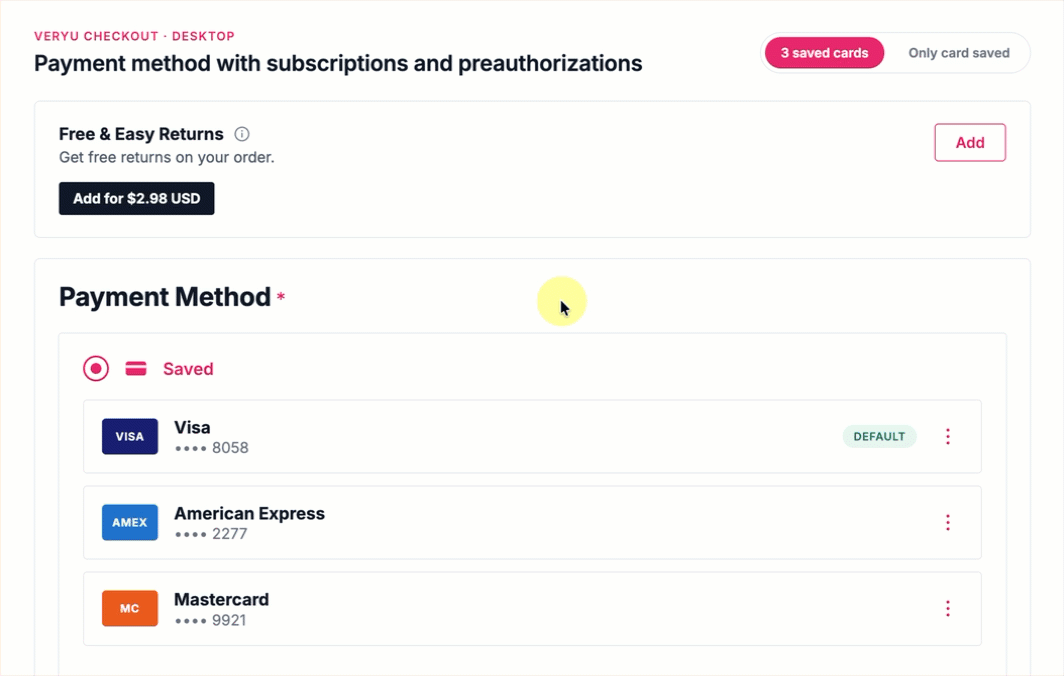The image size is (1064, 676).
Task: Click Add for $2.98 USD button
Action: [136, 198]
